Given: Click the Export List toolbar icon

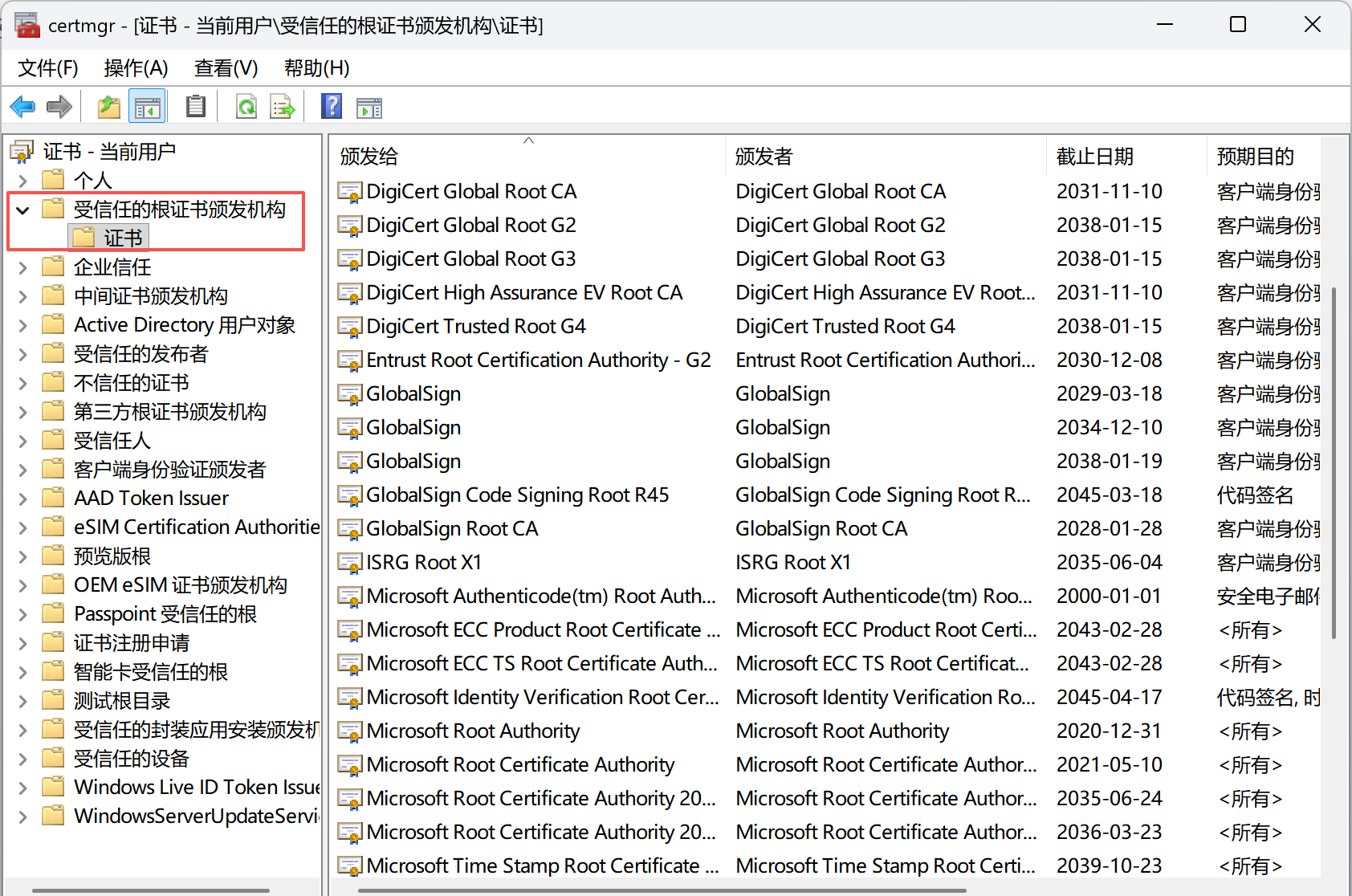Looking at the screenshot, I should coord(282,106).
